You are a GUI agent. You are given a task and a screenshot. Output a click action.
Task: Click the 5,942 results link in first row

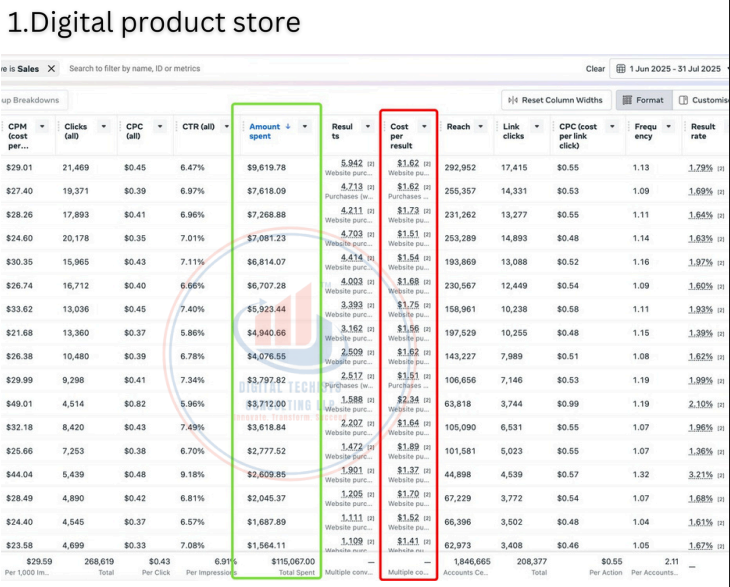click(351, 163)
